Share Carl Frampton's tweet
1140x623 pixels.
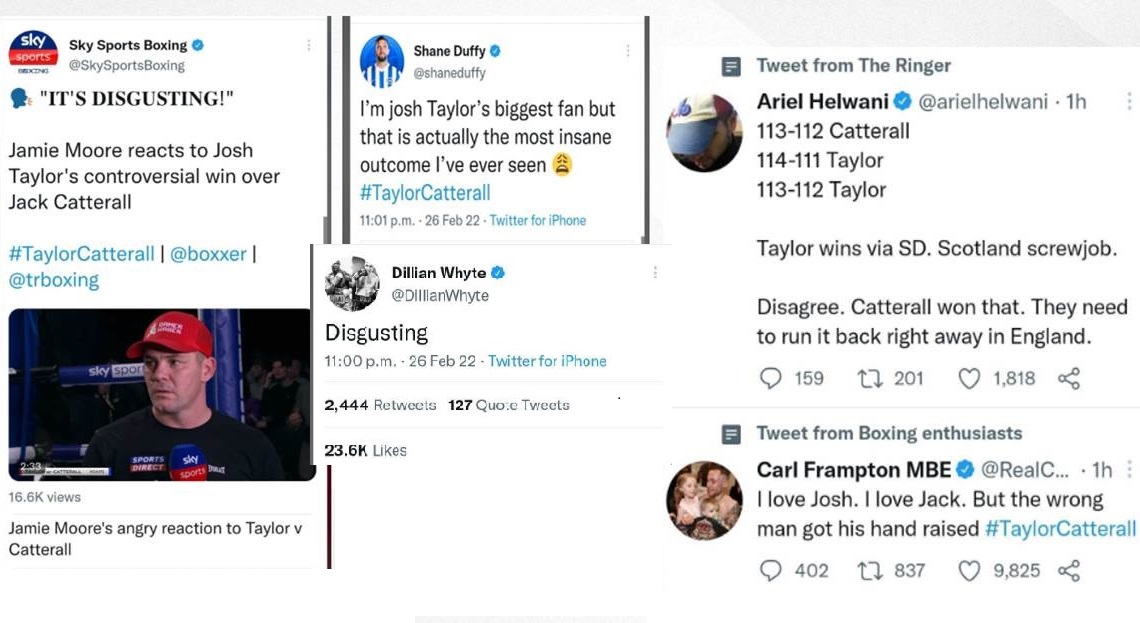1069,570
